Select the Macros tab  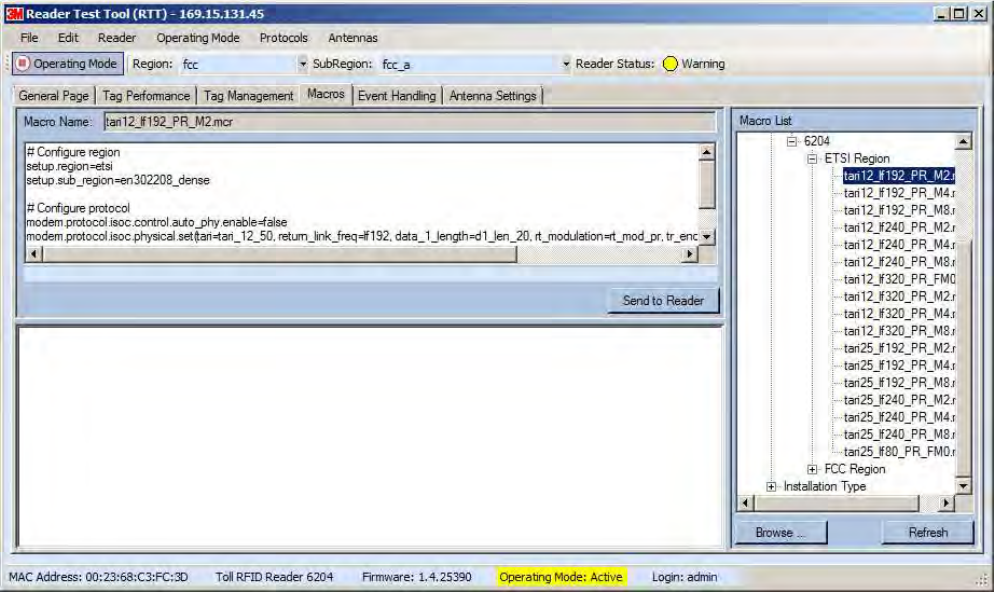[x=326, y=94]
